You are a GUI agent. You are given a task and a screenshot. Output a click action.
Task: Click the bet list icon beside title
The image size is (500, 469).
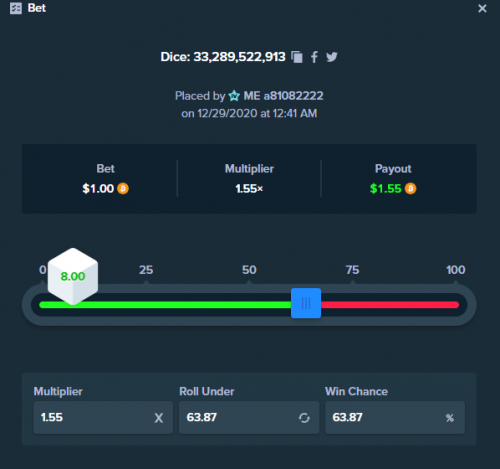point(16,8)
